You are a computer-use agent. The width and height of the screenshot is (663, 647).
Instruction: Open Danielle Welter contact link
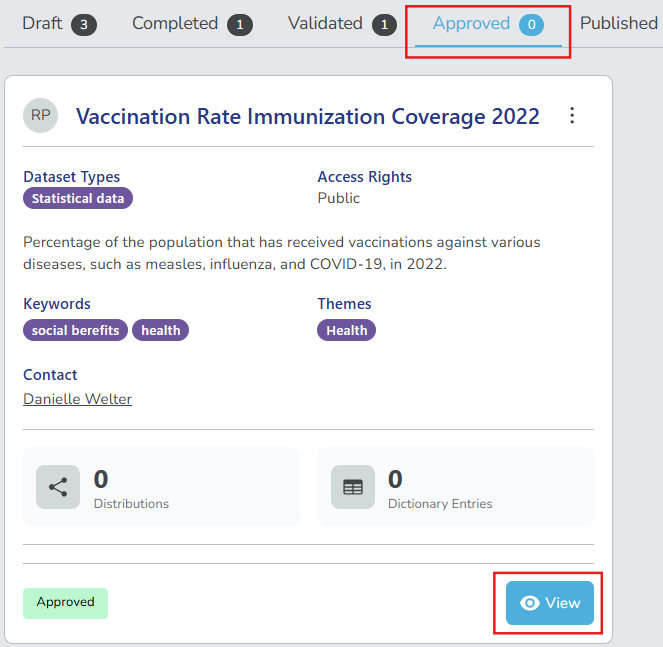tap(77, 399)
